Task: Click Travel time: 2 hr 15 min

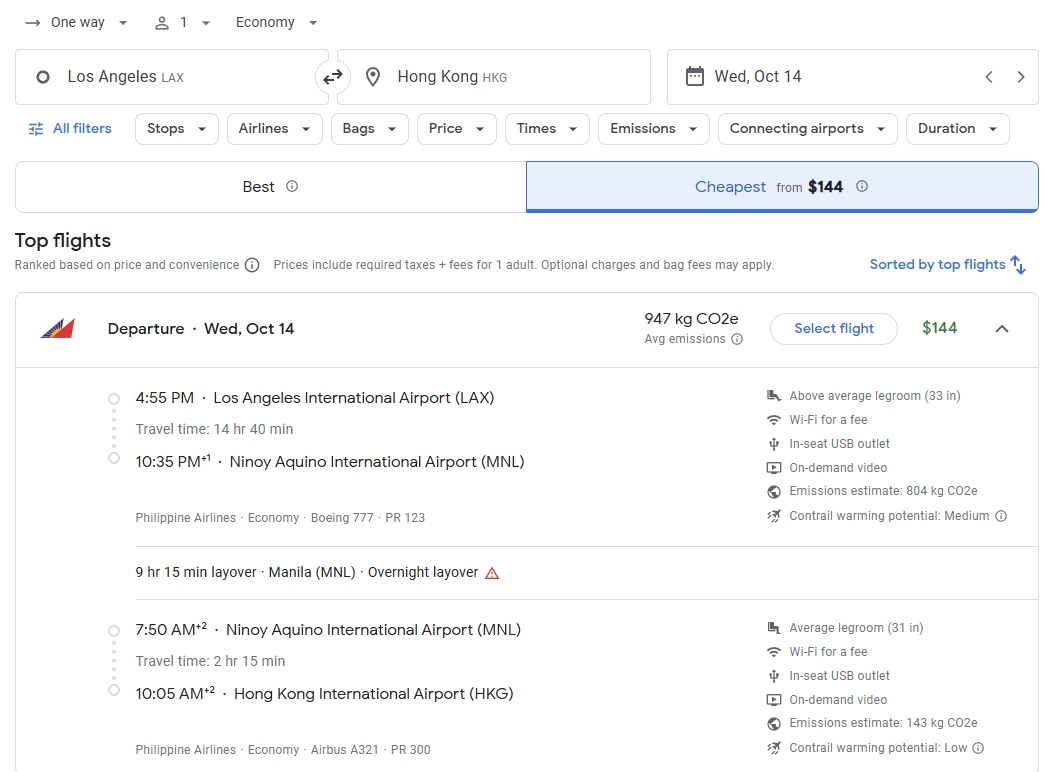Action: [x=210, y=661]
